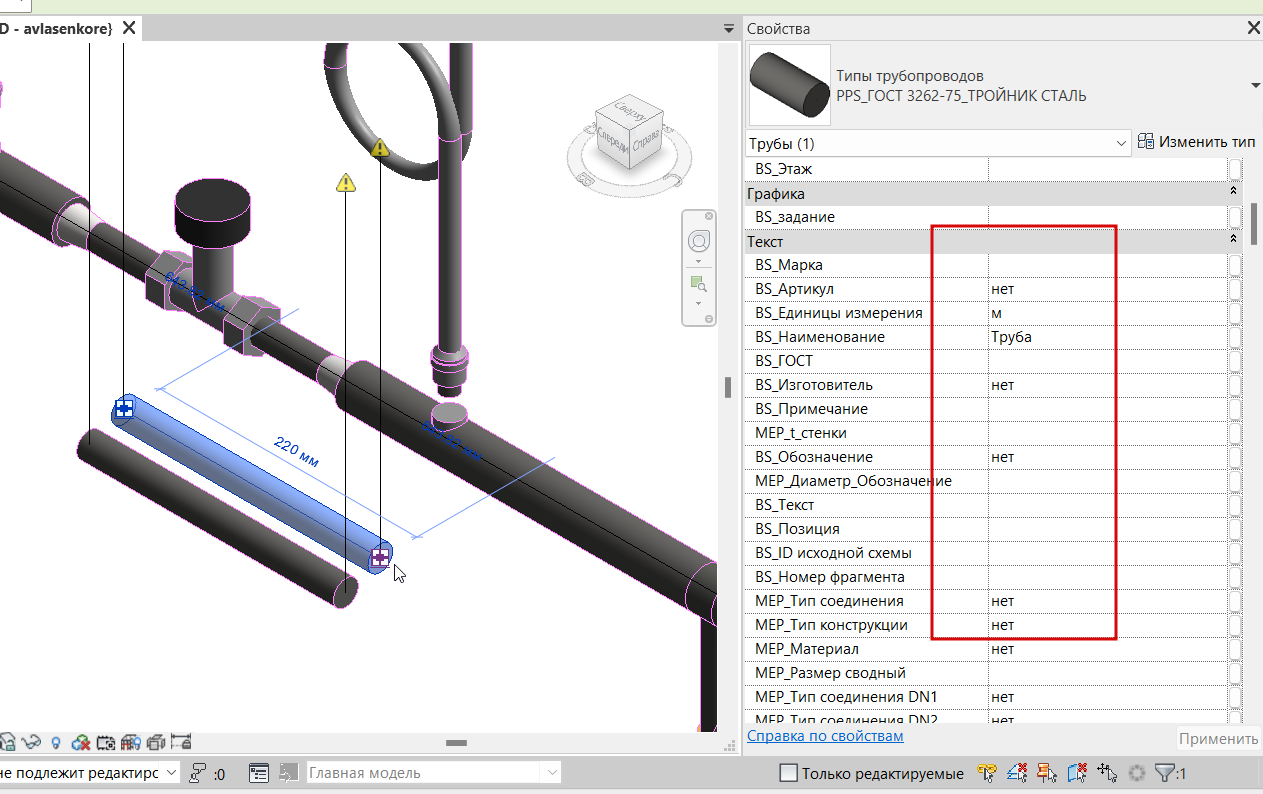1263x794 pixels.
Task: Click the empty BS_Марка value field
Action: [1108, 265]
